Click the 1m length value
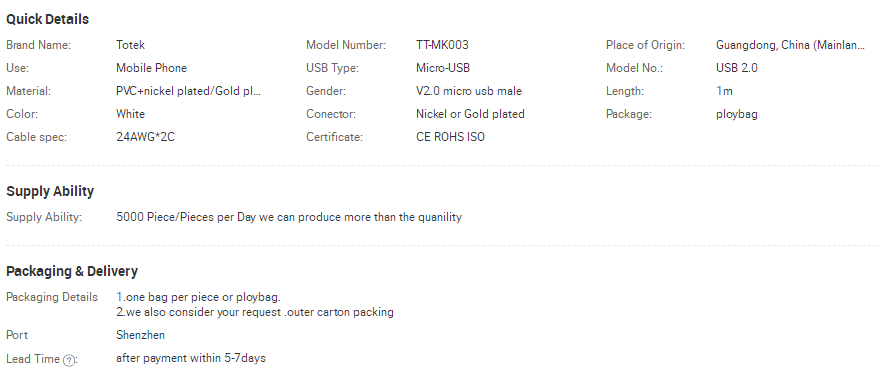This screenshot has height=386, width=879. pos(724,91)
